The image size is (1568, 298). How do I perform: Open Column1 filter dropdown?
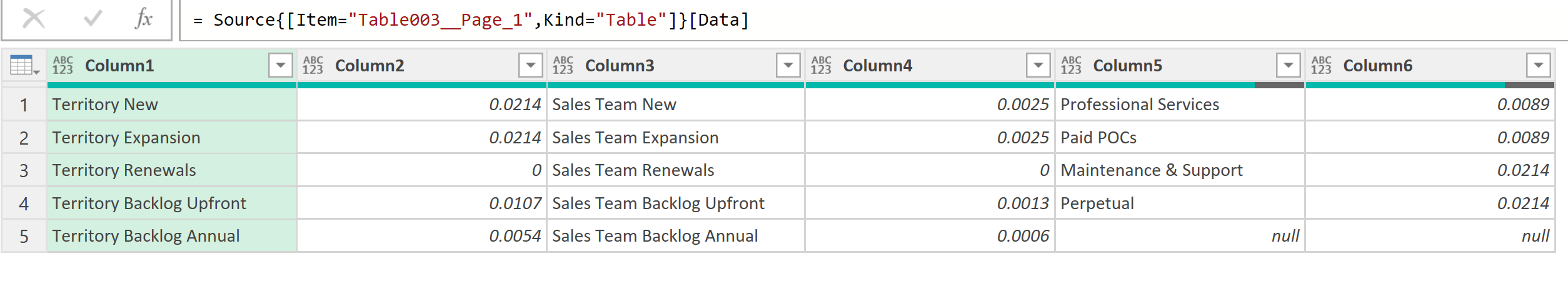[x=281, y=65]
